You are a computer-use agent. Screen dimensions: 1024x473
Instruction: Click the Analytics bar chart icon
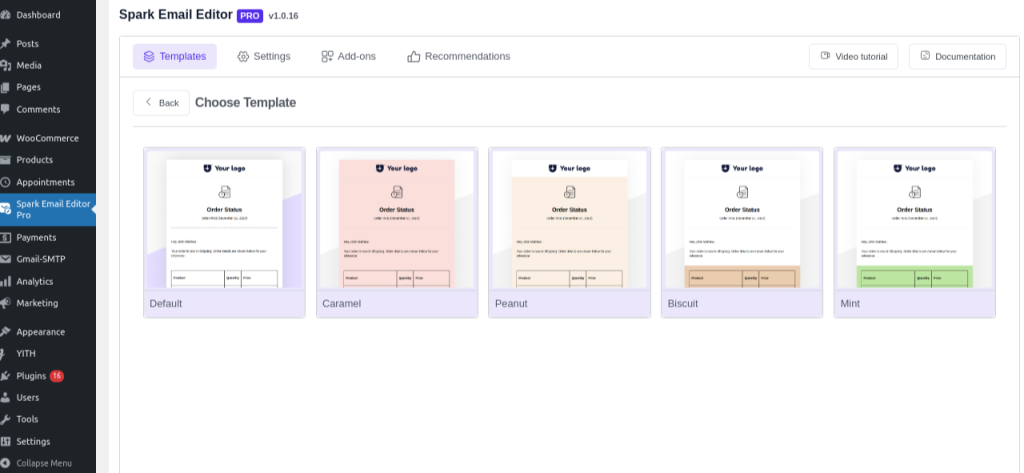point(5,282)
